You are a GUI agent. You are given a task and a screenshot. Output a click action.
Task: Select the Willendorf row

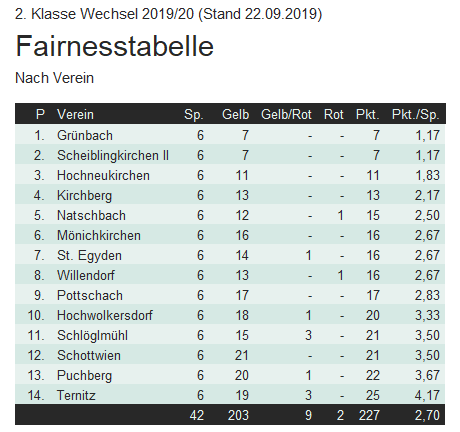pos(230,275)
